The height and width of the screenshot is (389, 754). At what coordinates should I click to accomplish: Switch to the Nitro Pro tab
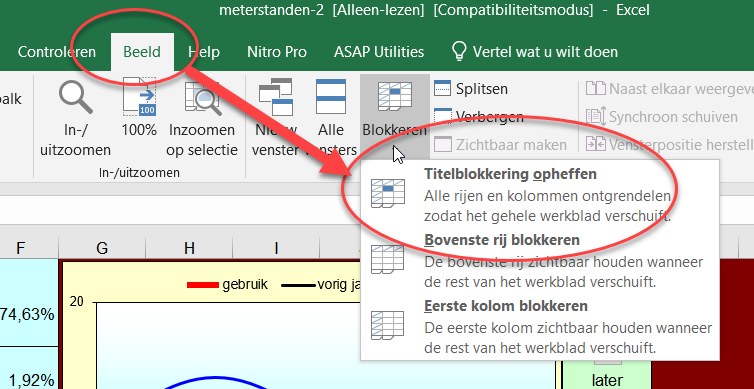click(x=276, y=51)
